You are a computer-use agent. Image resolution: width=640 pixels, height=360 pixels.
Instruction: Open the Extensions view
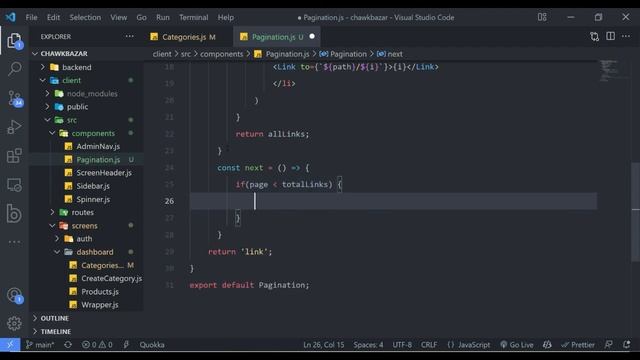pos(14,156)
